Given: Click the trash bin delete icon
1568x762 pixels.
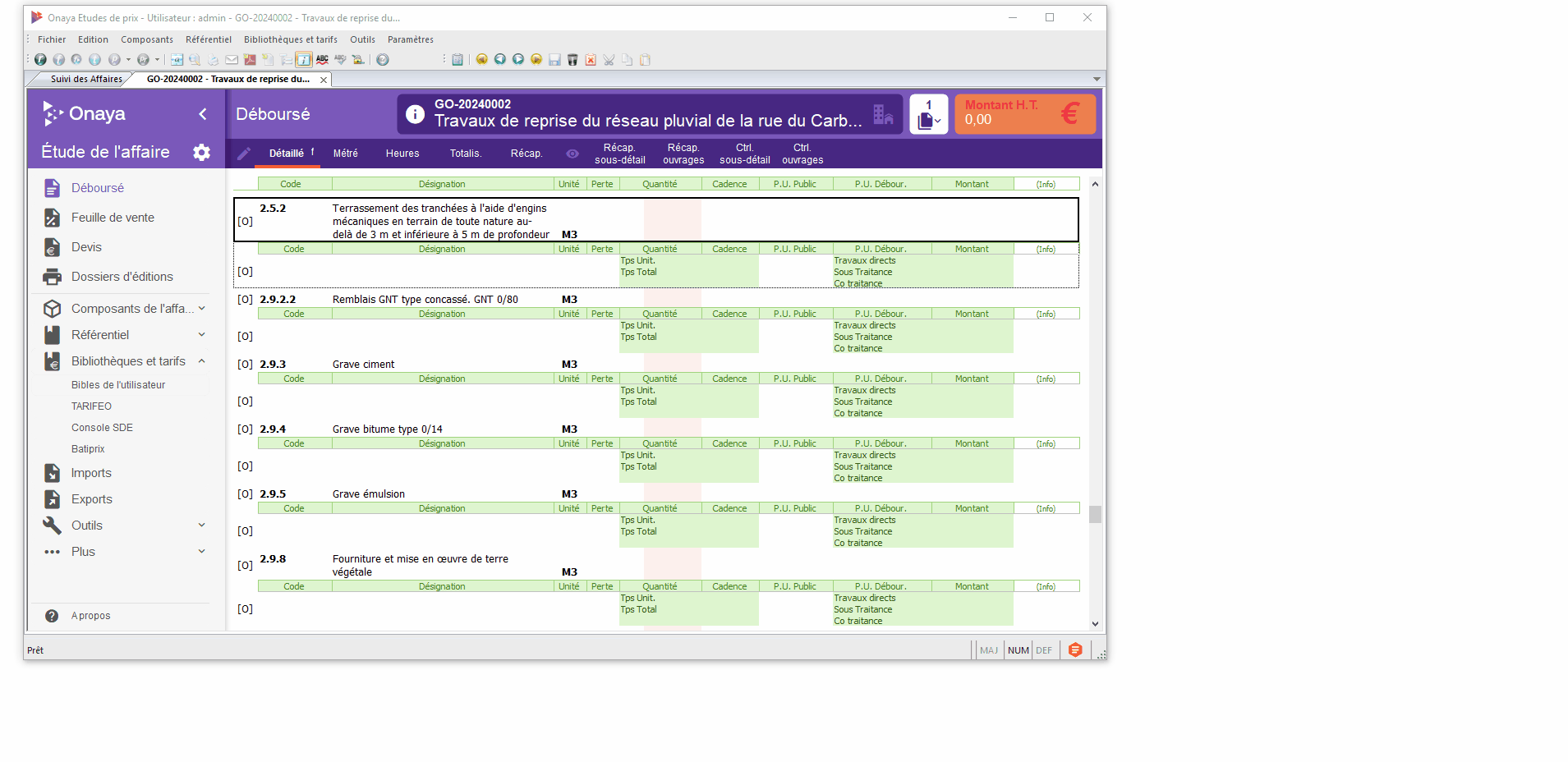Looking at the screenshot, I should coord(572,59).
